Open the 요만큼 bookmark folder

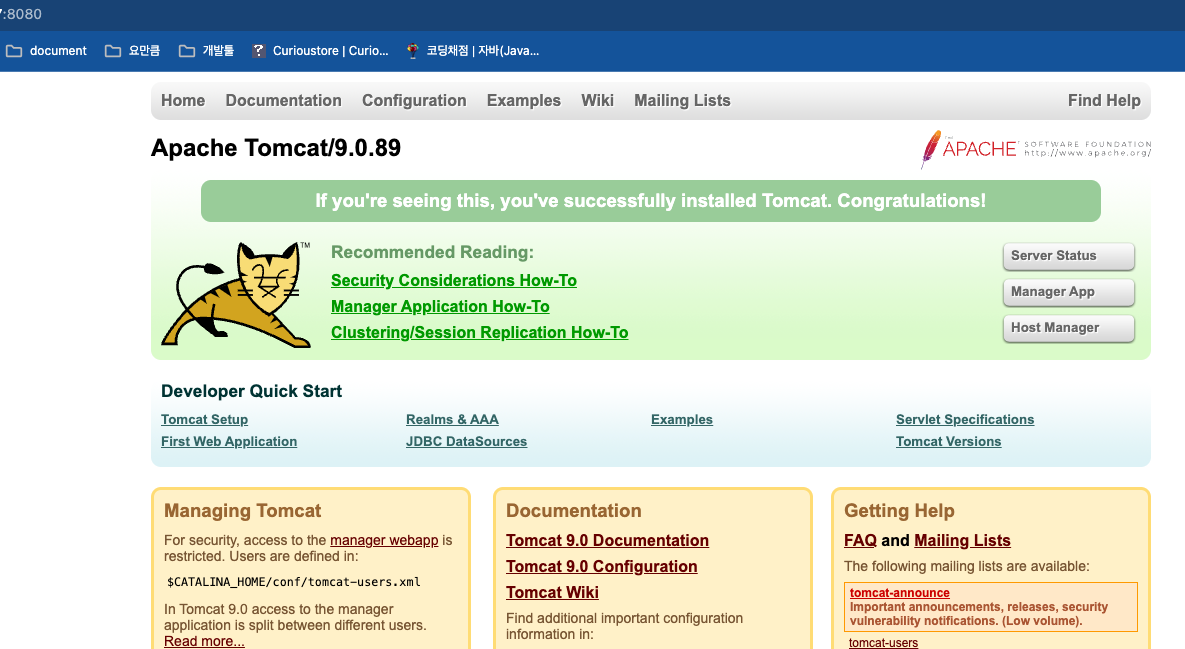[x=132, y=51]
